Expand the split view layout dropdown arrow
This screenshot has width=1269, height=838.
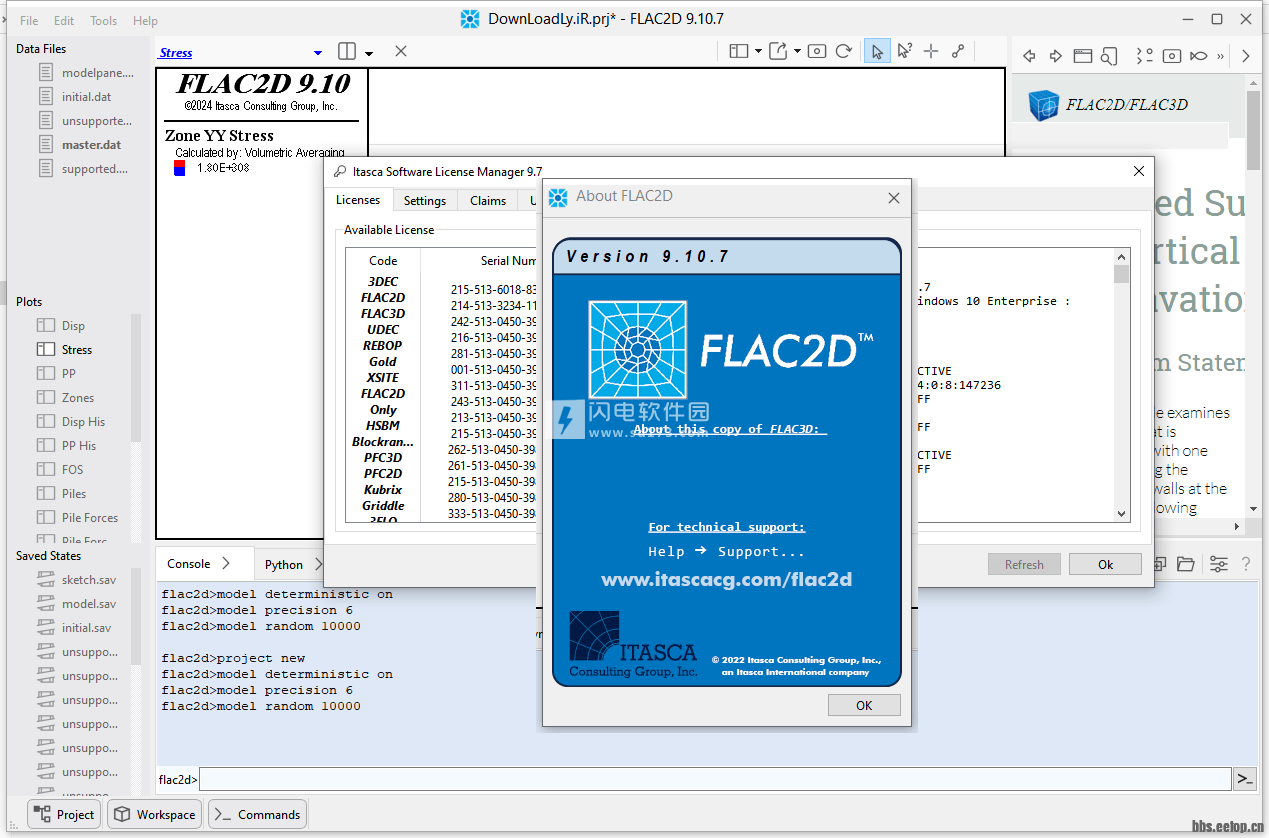coord(369,53)
